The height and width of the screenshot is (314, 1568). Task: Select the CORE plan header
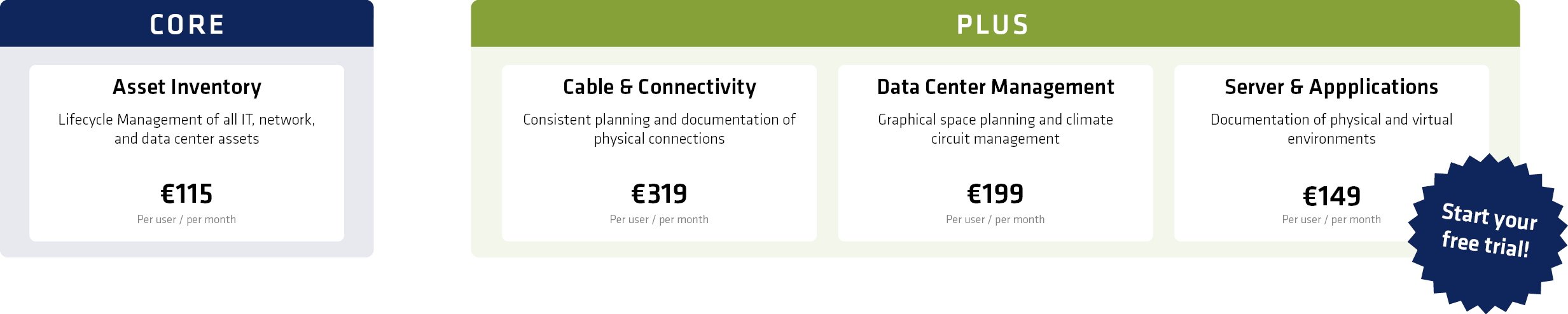click(x=187, y=24)
